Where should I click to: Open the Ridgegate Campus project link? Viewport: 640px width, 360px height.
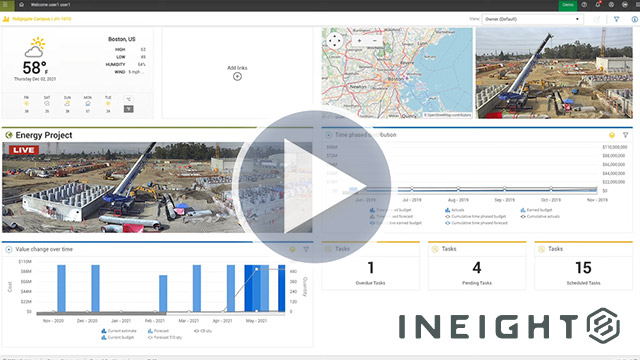point(42,19)
